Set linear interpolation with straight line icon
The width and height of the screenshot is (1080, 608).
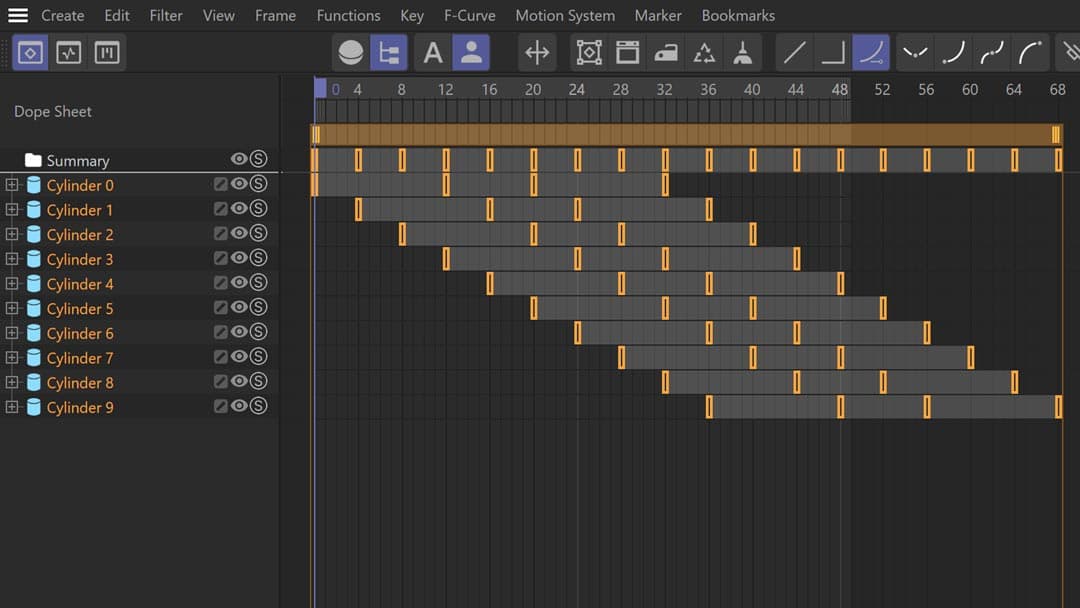pyautogui.click(x=794, y=53)
